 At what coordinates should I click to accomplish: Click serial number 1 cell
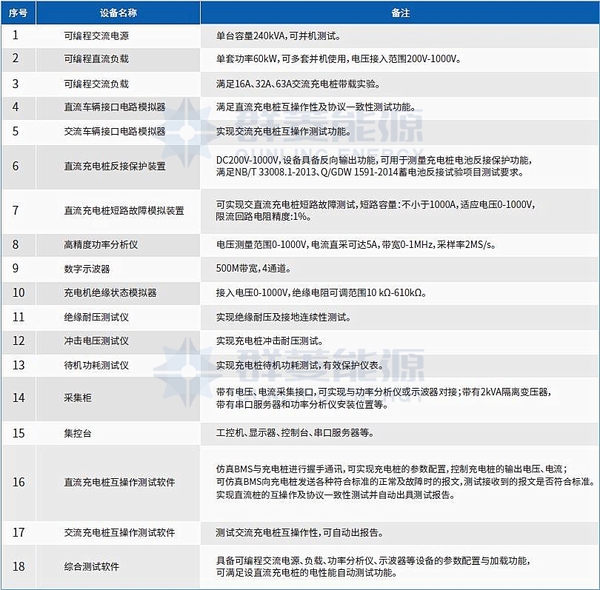click(15, 36)
